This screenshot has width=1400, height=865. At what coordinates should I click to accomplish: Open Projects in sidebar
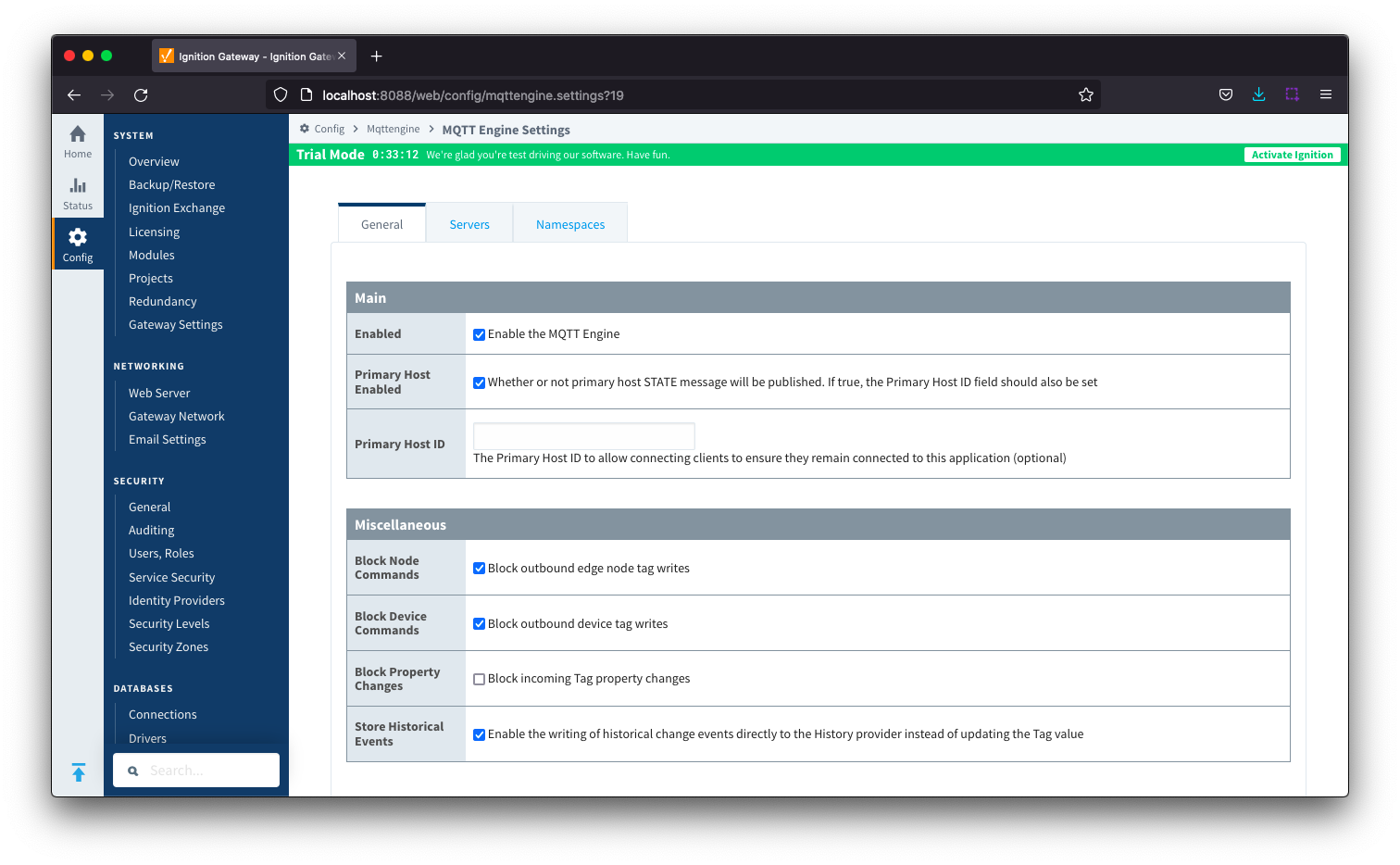click(x=150, y=278)
